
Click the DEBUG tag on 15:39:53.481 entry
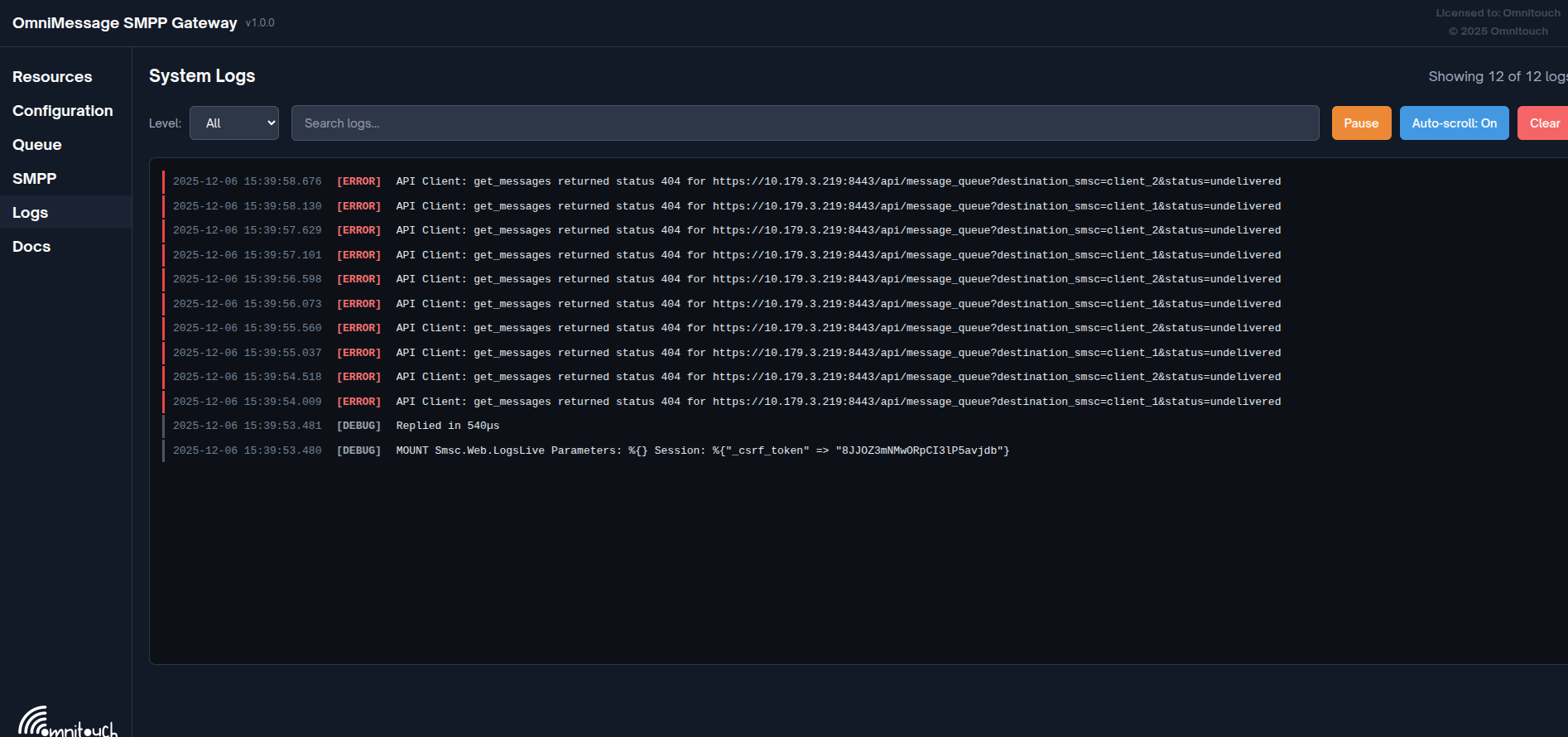pos(358,426)
